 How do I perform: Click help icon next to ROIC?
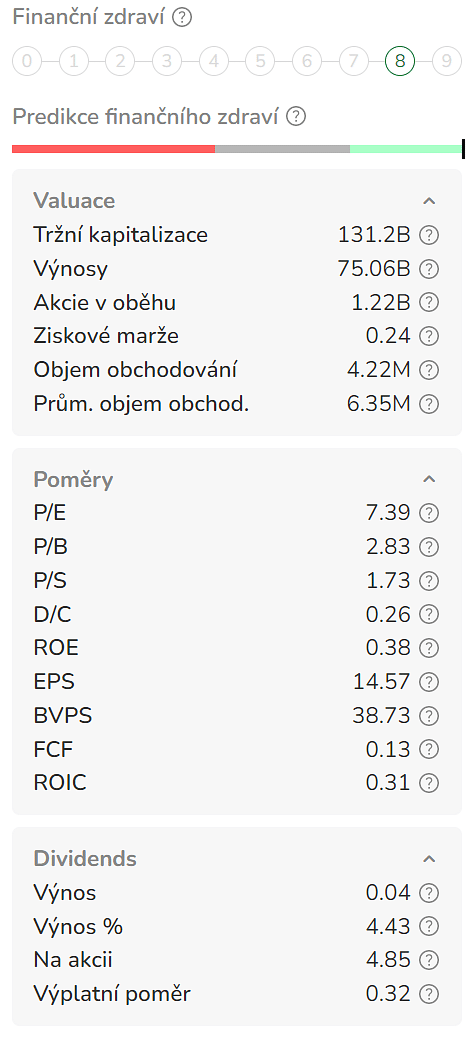[x=429, y=783]
